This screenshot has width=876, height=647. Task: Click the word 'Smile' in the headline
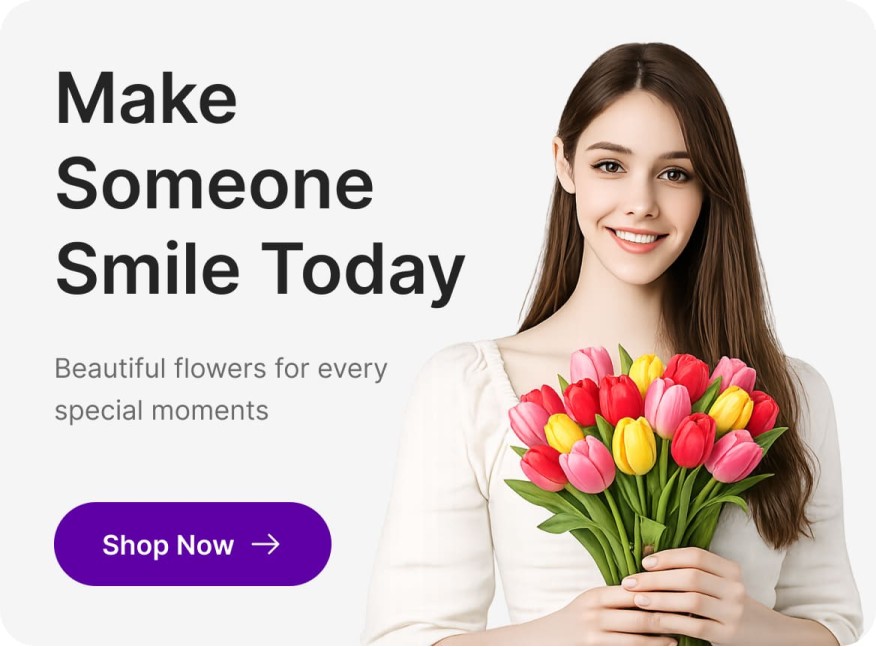click(148, 268)
